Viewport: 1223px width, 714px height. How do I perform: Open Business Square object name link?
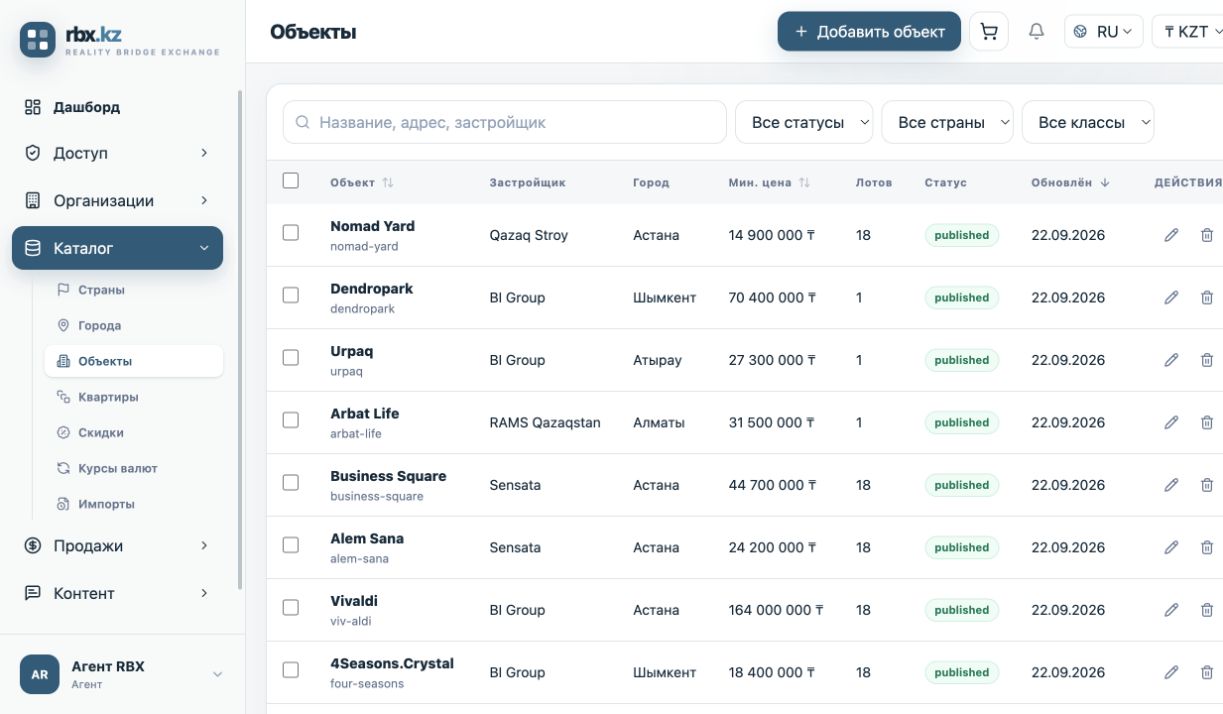388,476
